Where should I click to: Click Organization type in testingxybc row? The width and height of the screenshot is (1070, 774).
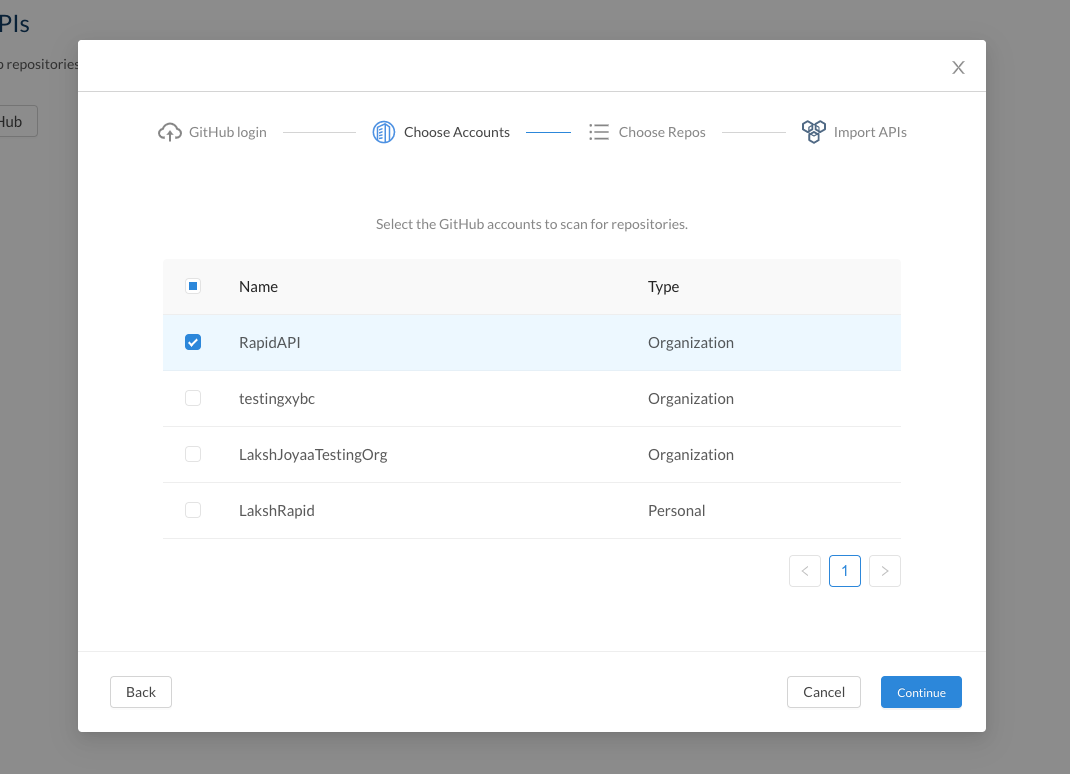click(x=691, y=399)
